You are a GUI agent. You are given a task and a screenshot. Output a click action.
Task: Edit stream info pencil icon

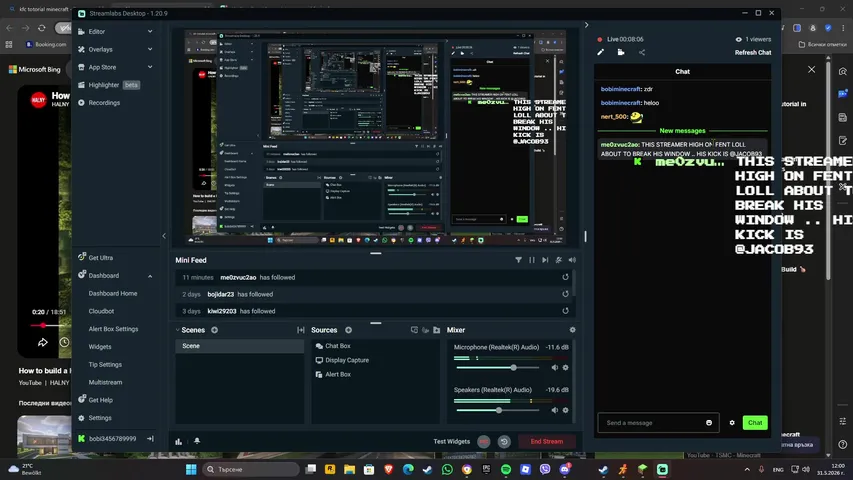coord(601,52)
